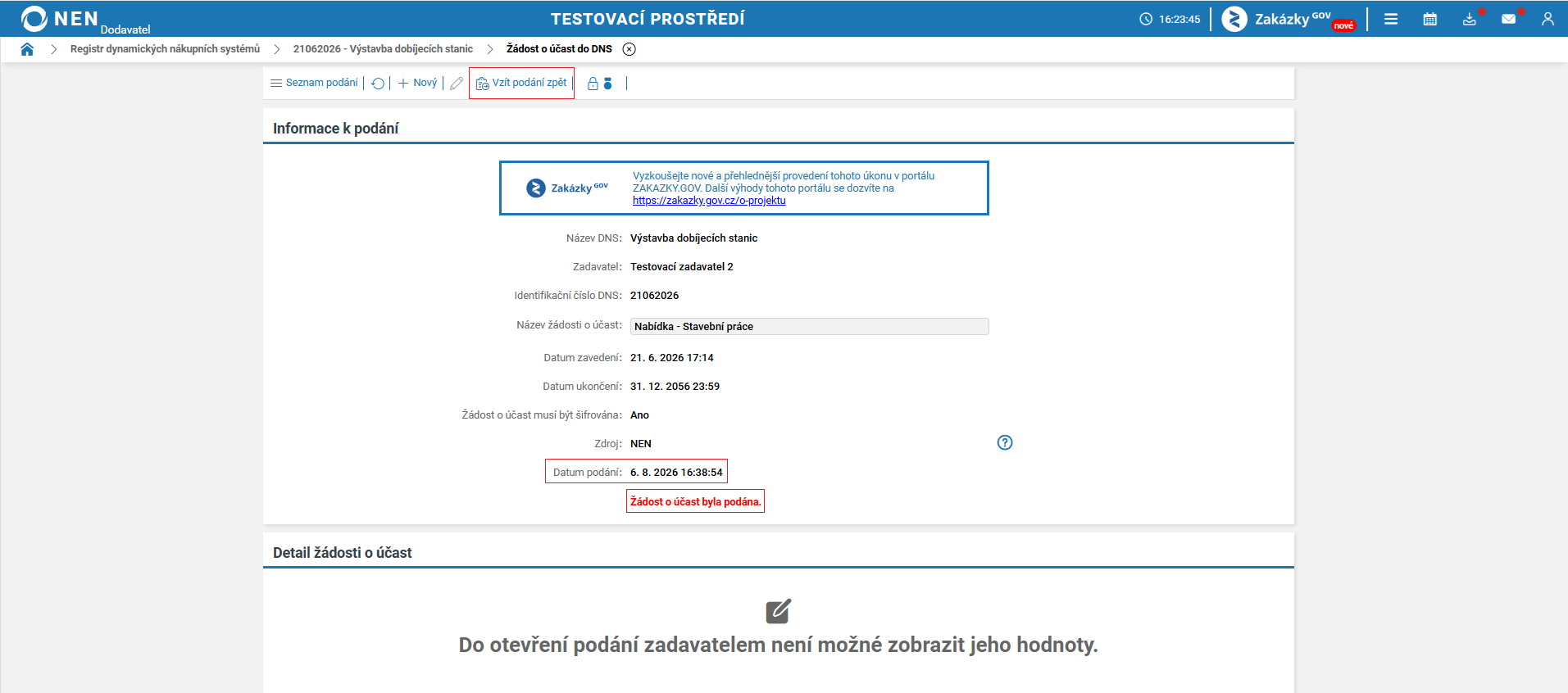The width and height of the screenshot is (1568, 693).
Task: Click the clock time display 16:23:45
Action: pyautogui.click(x=1170, y=19)
